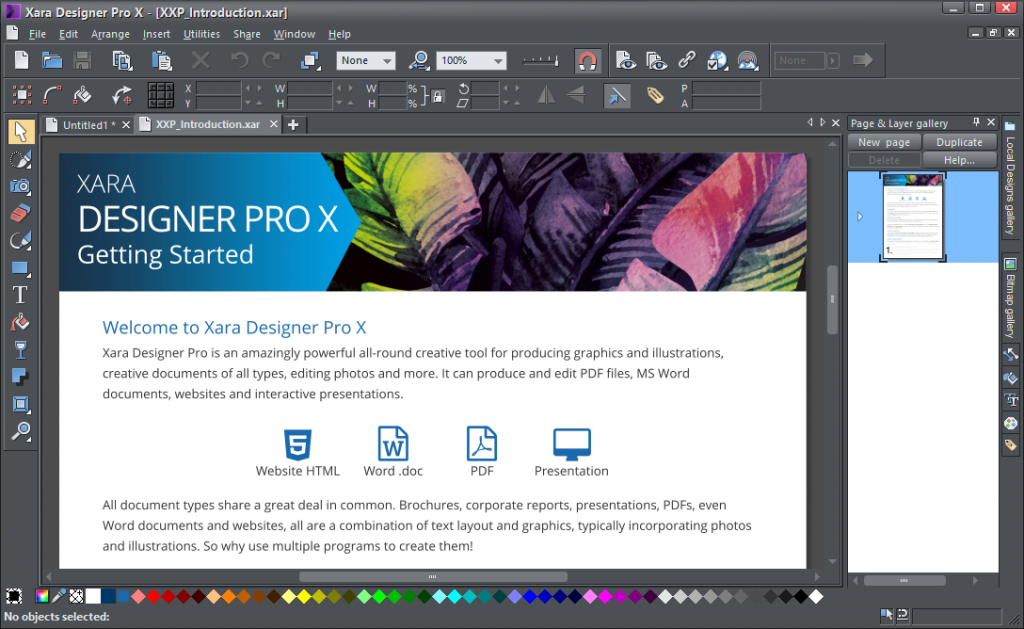The height and width of the screenshot is (629, 1024).
Task: Select the Rectangle tool
Action: [x=20, y=268]
